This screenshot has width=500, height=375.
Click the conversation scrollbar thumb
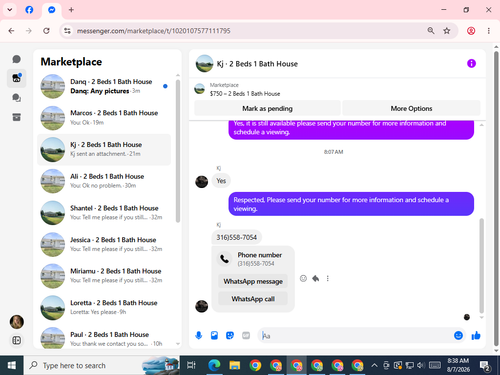click(x=481, y=265)
